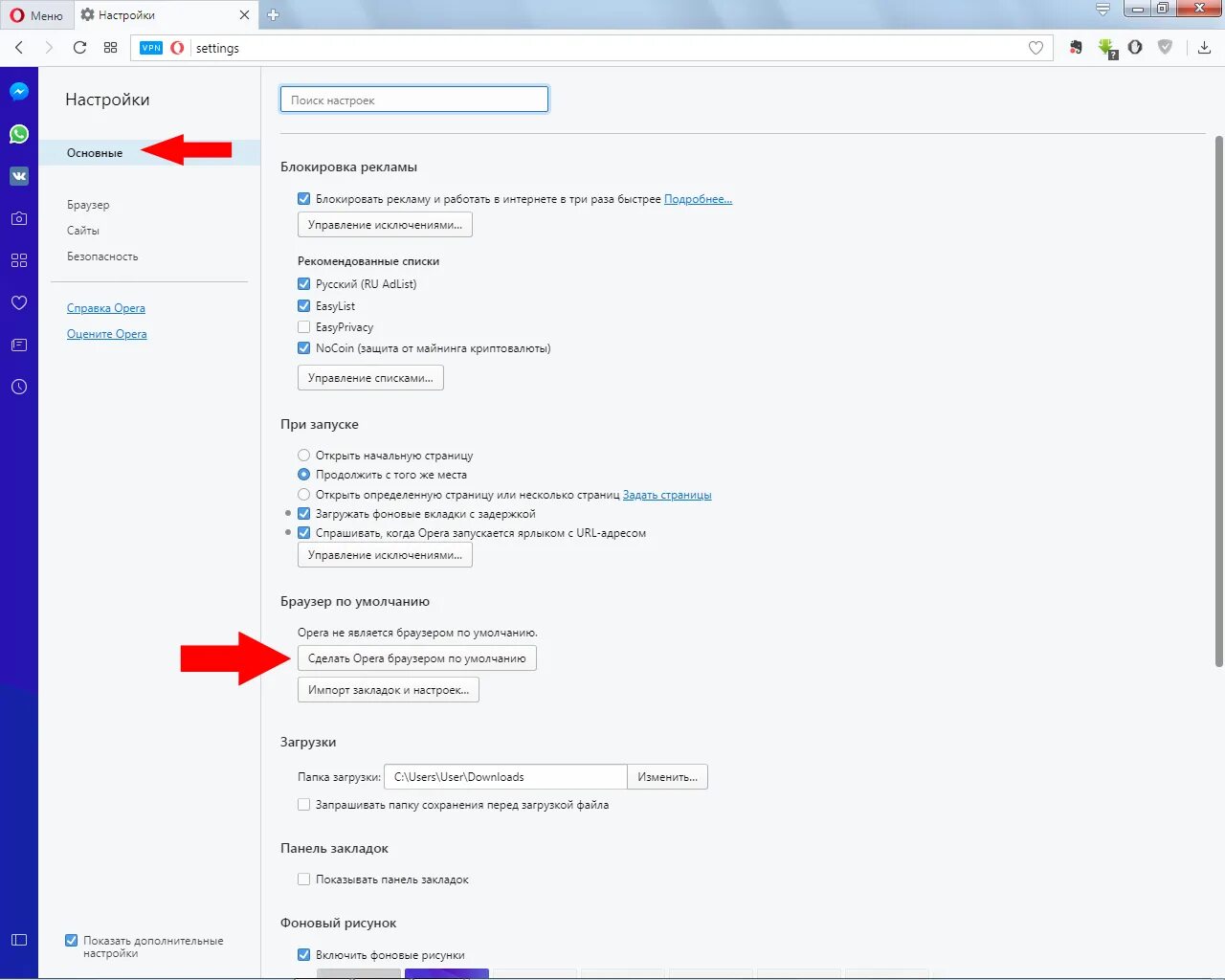Open Bookmarks heart icon in sidebar

[19, 302]
